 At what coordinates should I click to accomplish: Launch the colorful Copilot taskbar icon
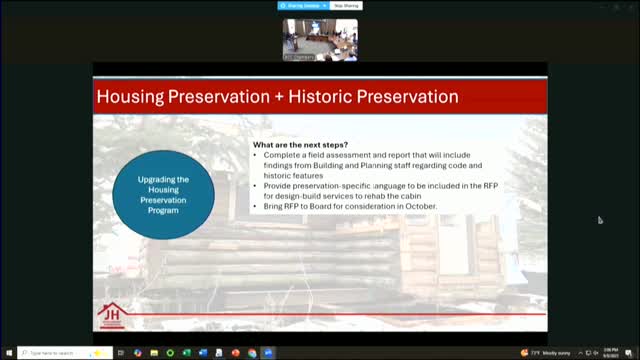[x=138, y=353]
